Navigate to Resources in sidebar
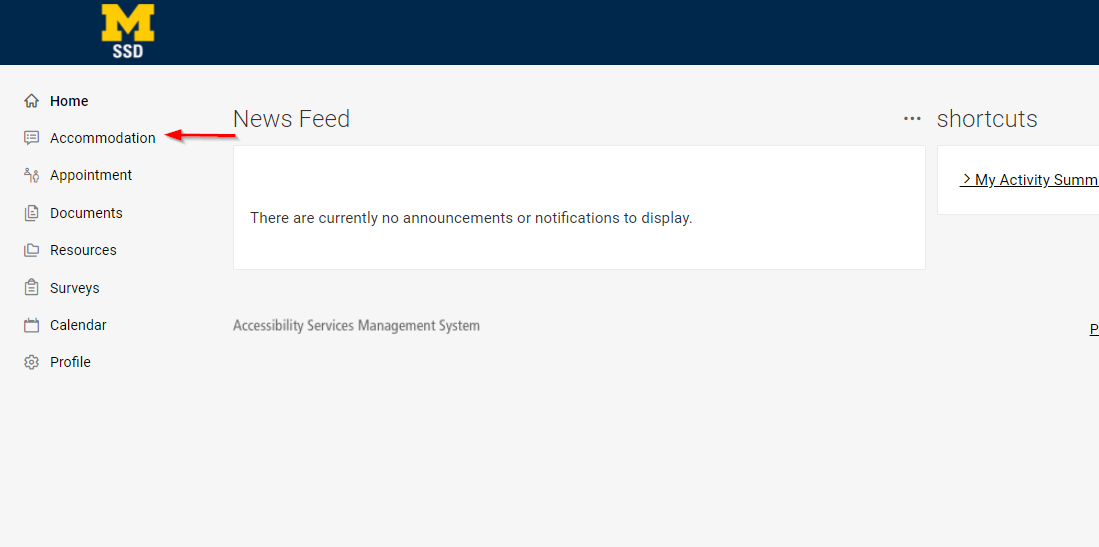The width and height of the screenshot is (1099, 547). coord(83,250)
